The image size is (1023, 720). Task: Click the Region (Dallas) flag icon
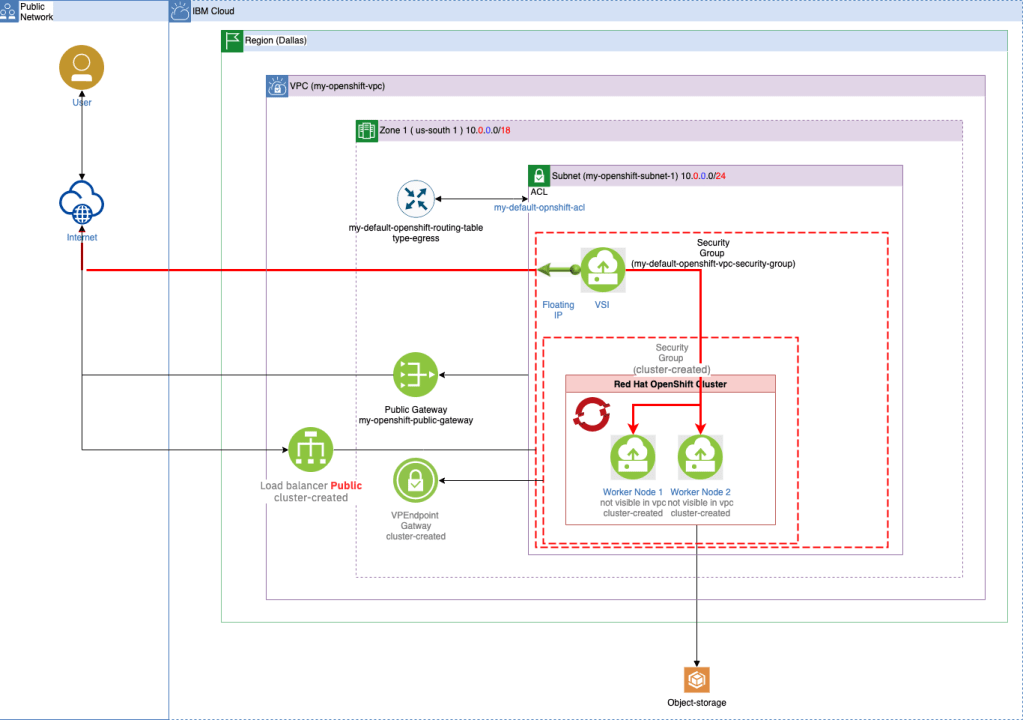(232, 41)
